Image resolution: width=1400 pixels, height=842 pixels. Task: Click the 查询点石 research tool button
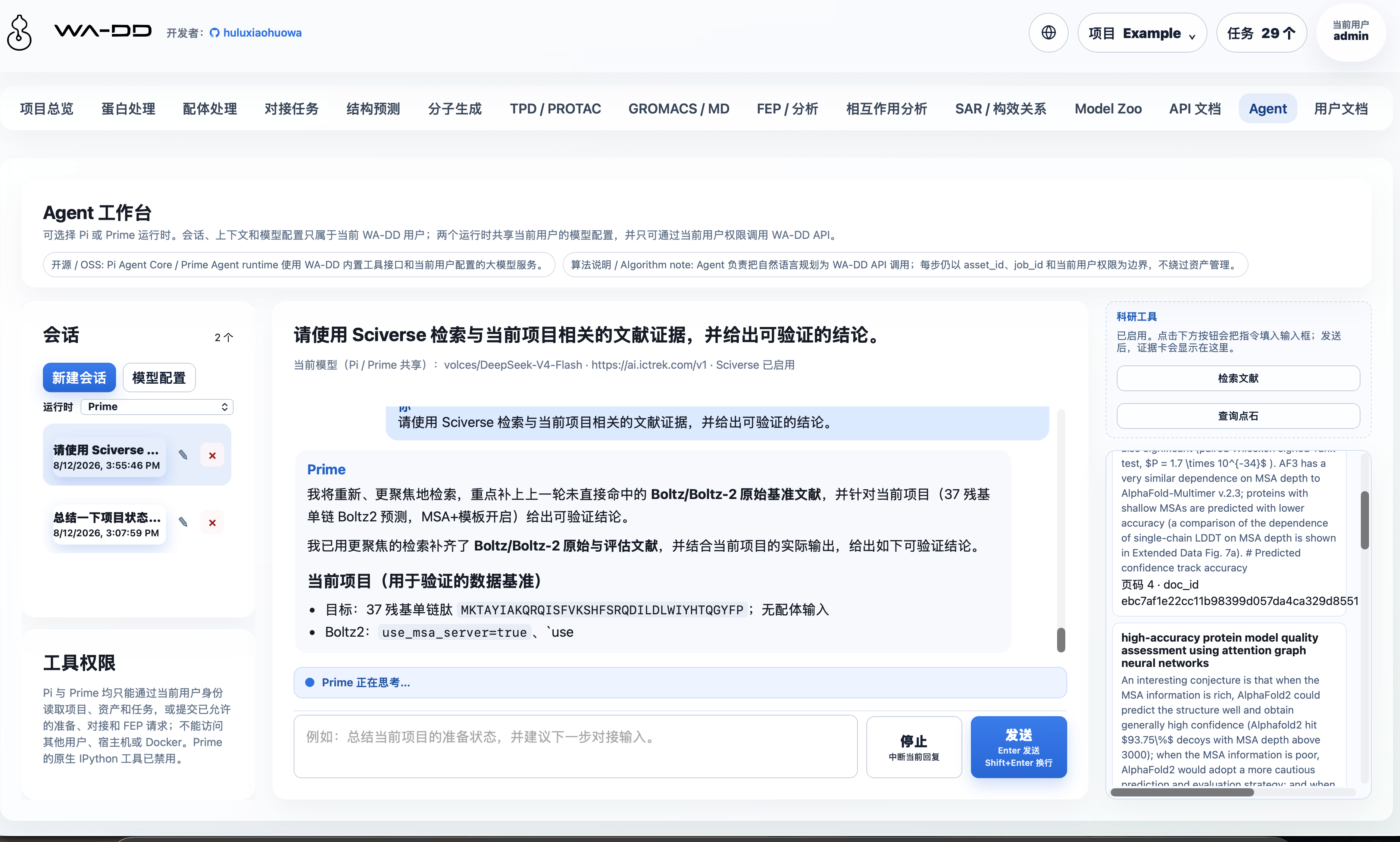click(x=1238, y=416)
